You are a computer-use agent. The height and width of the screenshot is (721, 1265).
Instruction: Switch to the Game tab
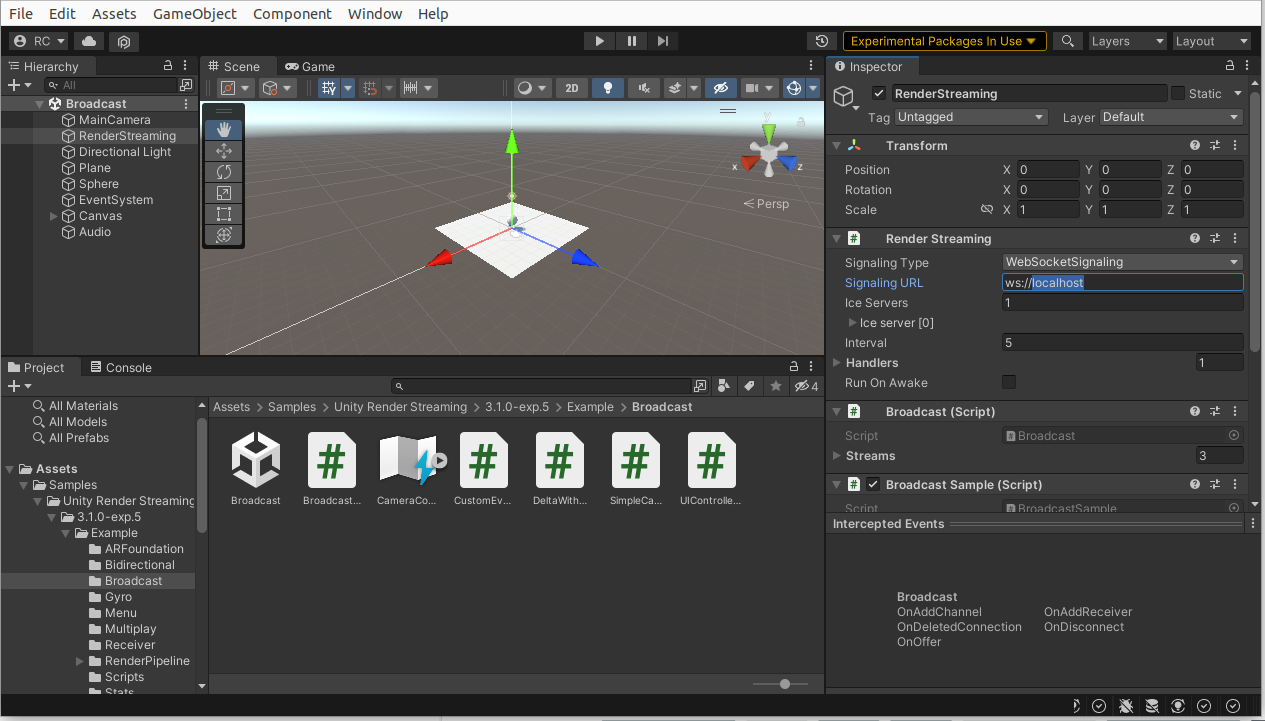tap(310, 66)
